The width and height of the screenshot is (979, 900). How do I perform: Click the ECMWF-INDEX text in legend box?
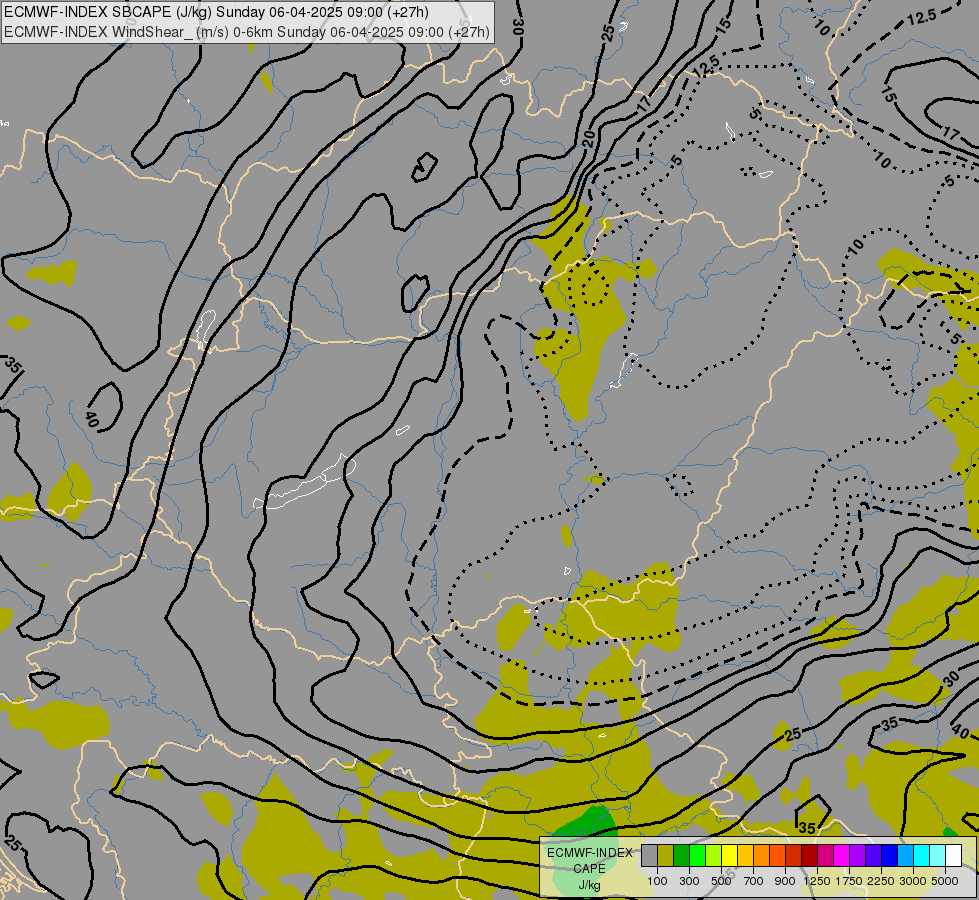pyautogui.click(x=589, y=853)
